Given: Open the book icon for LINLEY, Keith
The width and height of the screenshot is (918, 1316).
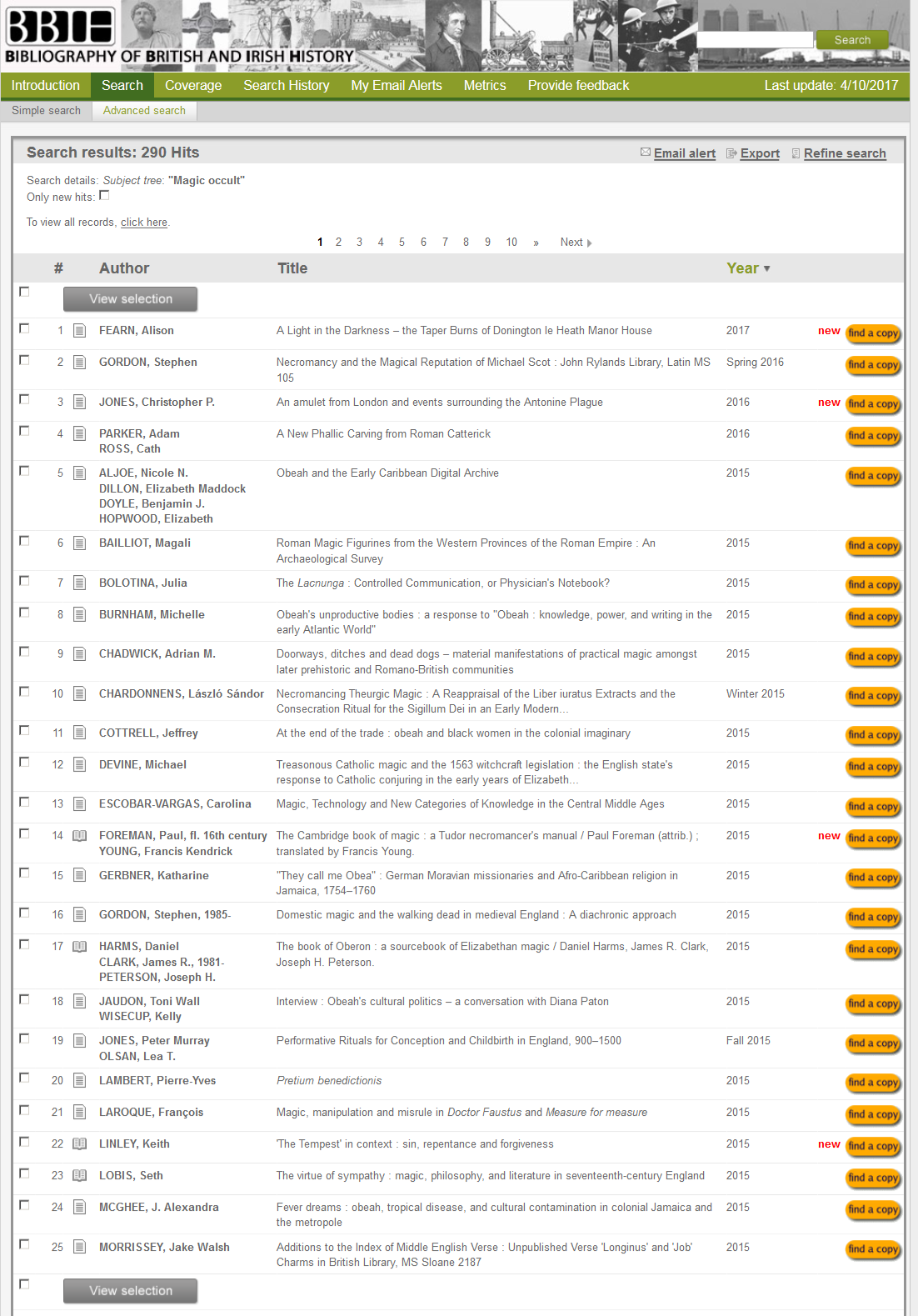Looking at the screenshot, I should coord(79,1144).
